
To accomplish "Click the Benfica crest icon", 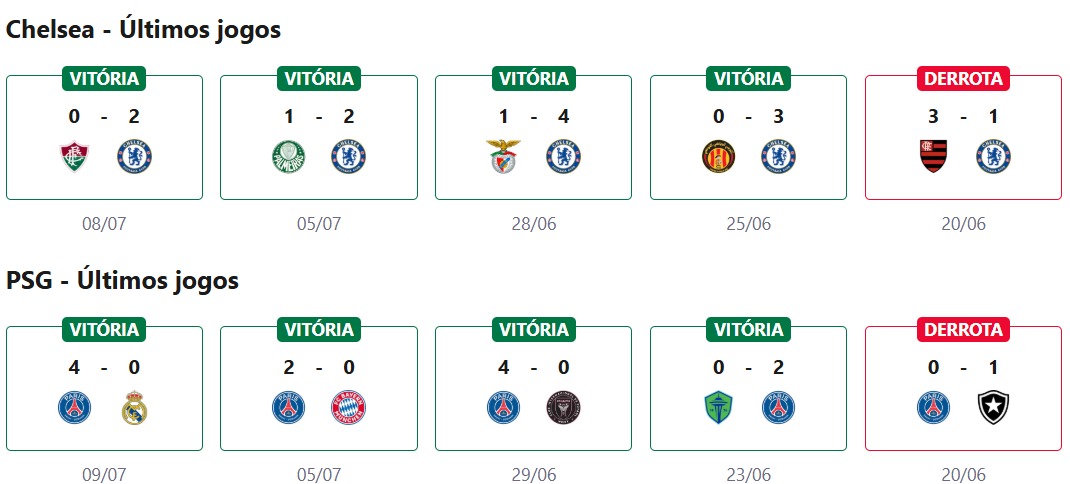I will click(503, 156).
